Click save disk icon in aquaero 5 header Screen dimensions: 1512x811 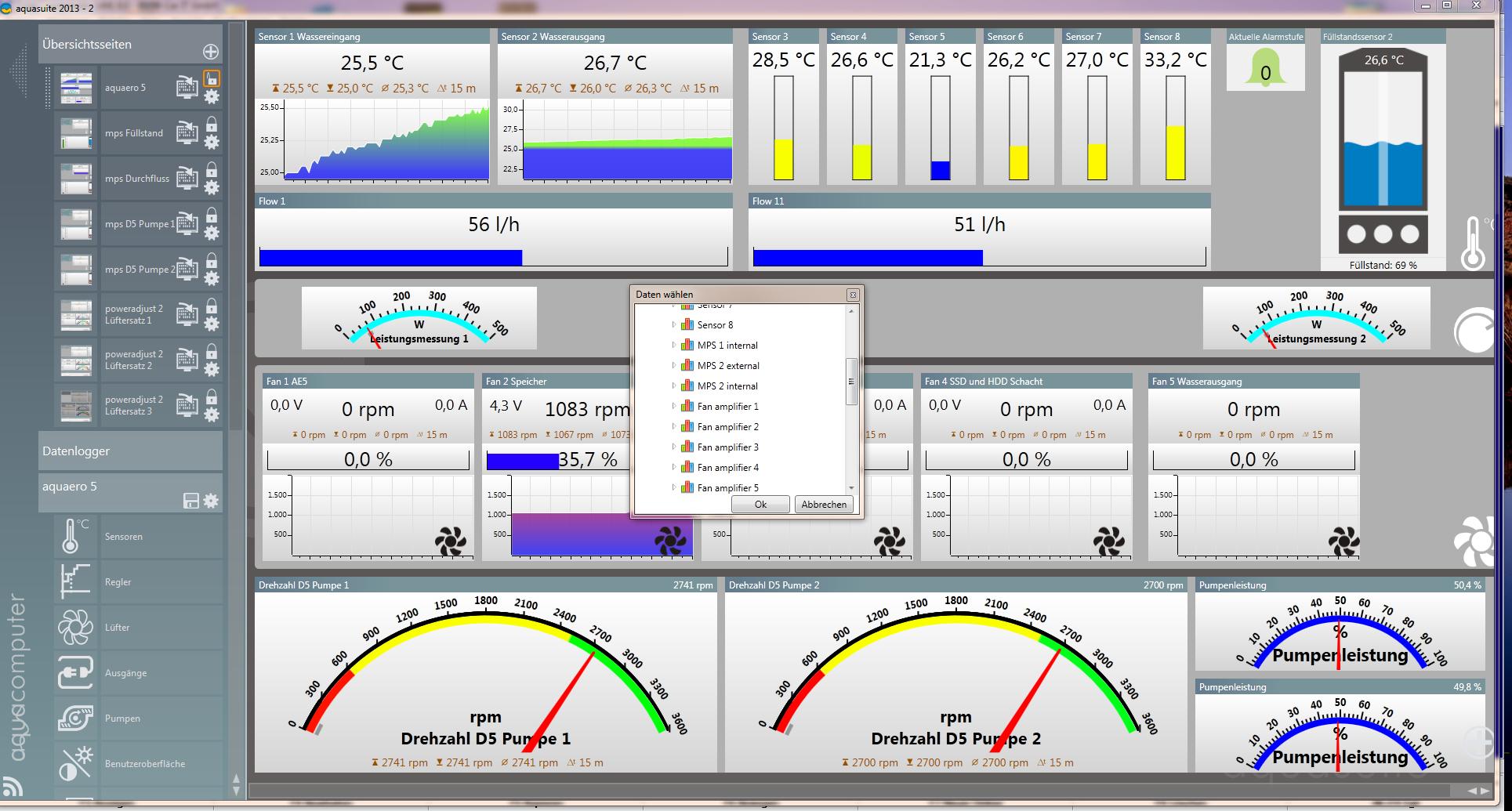190,501
